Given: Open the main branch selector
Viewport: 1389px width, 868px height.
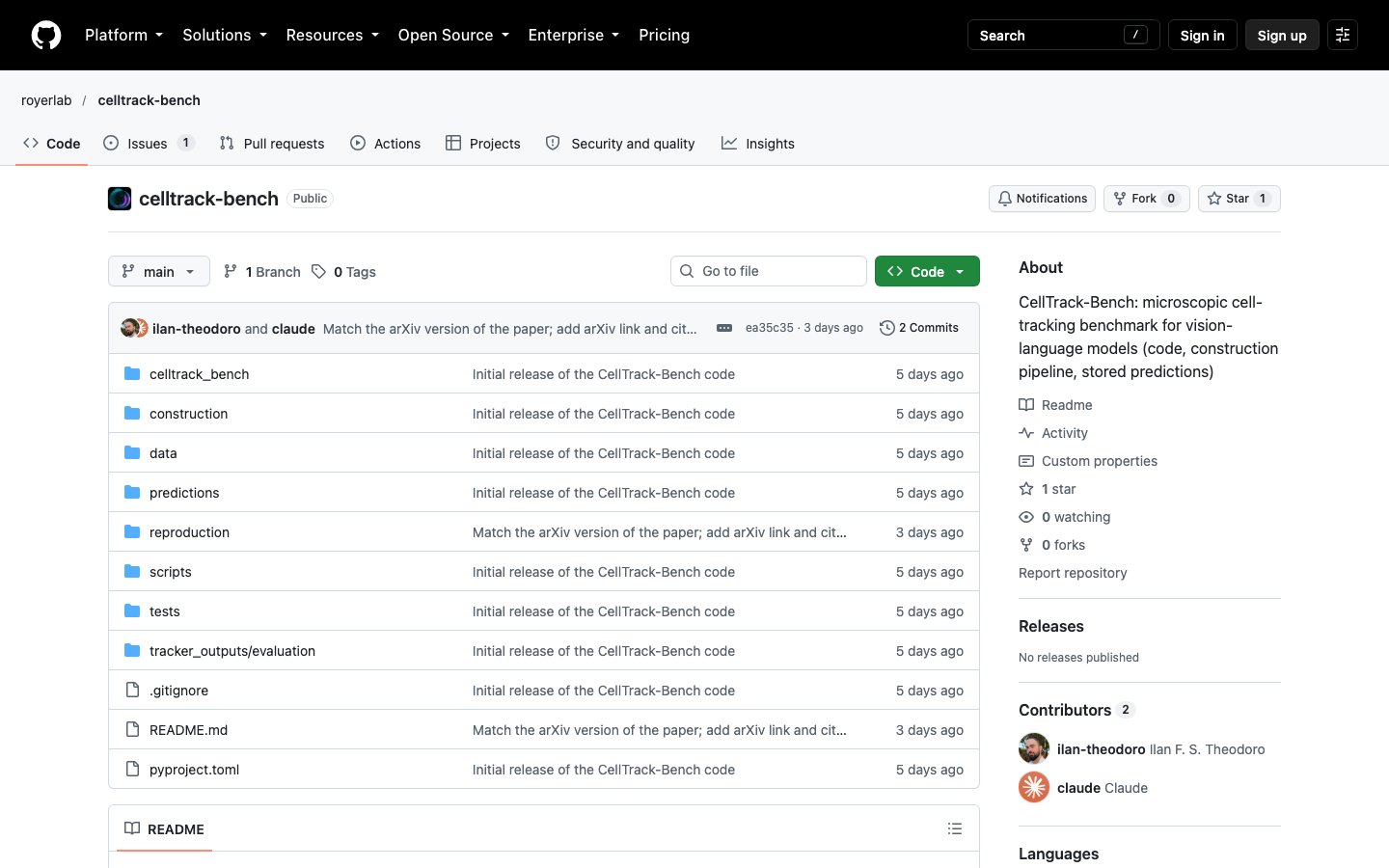Looking at the screenshot, I should 159,272.
